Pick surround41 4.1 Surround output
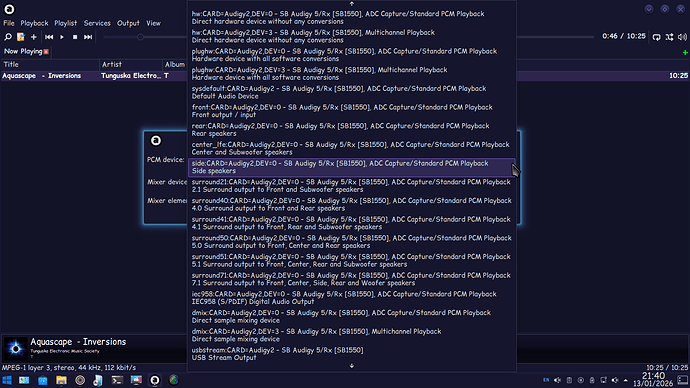The width and height of the screenshot is (690, 388). (352, 223)
